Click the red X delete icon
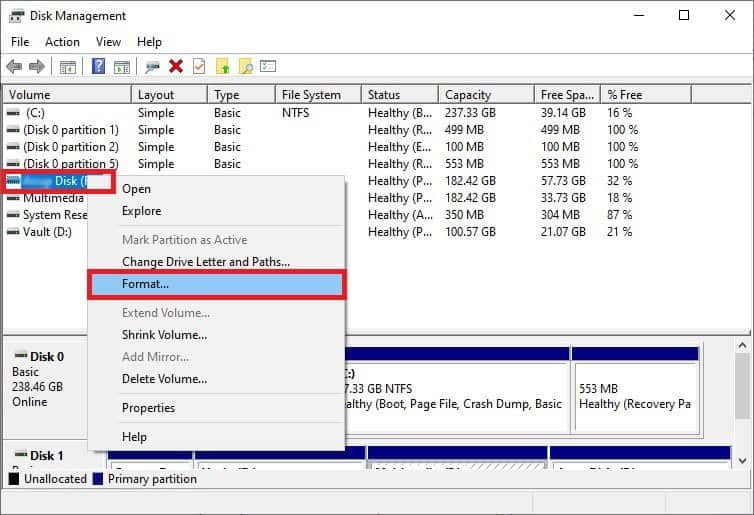 (x=176, y=66)
